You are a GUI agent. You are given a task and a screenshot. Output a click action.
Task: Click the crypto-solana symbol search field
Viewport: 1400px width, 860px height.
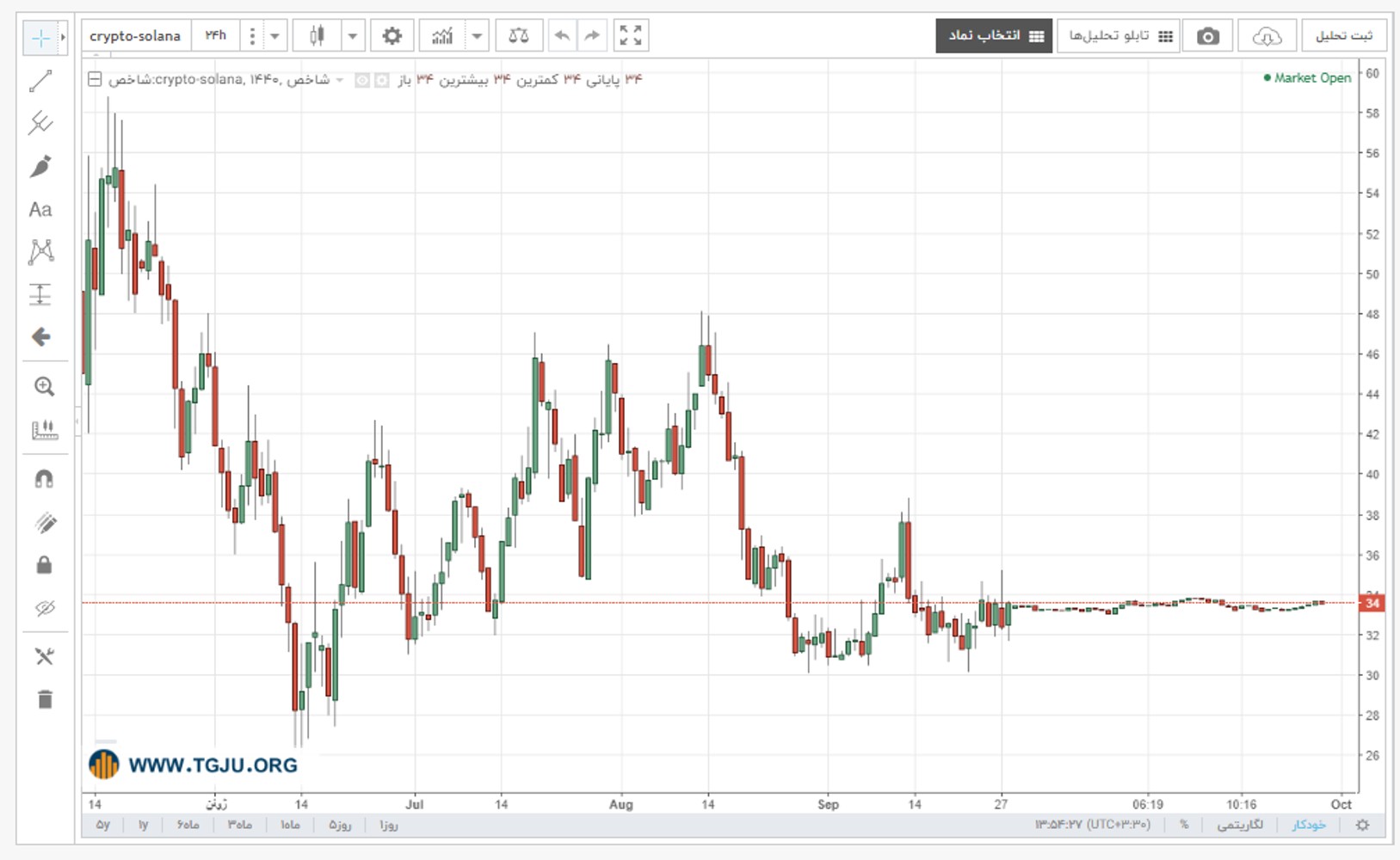click(x=136, y=36)
